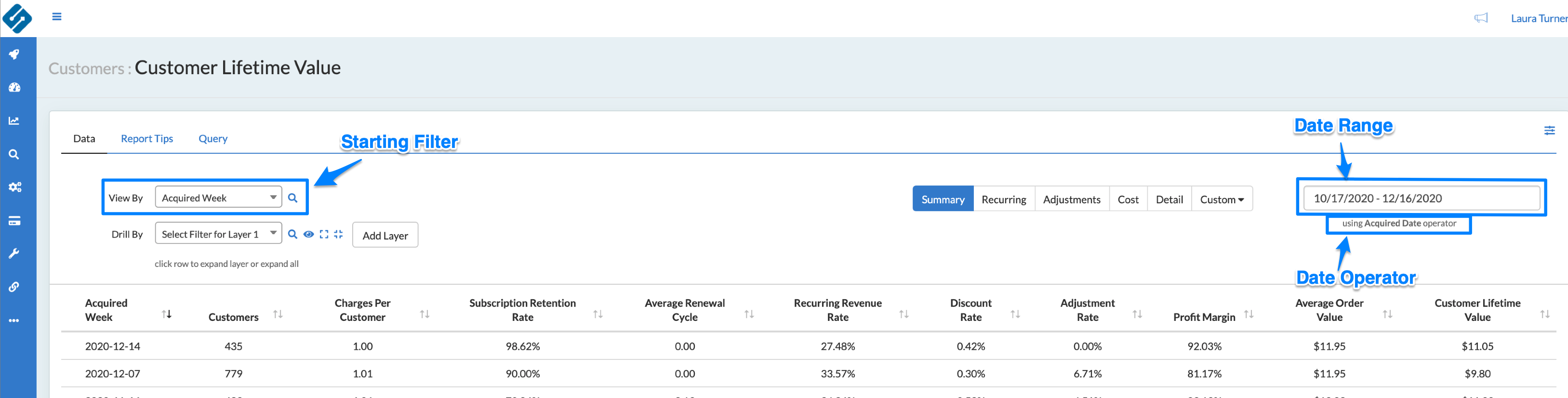Open the sliders options icon at right
1568x398 pixels.
[1549, 130]
